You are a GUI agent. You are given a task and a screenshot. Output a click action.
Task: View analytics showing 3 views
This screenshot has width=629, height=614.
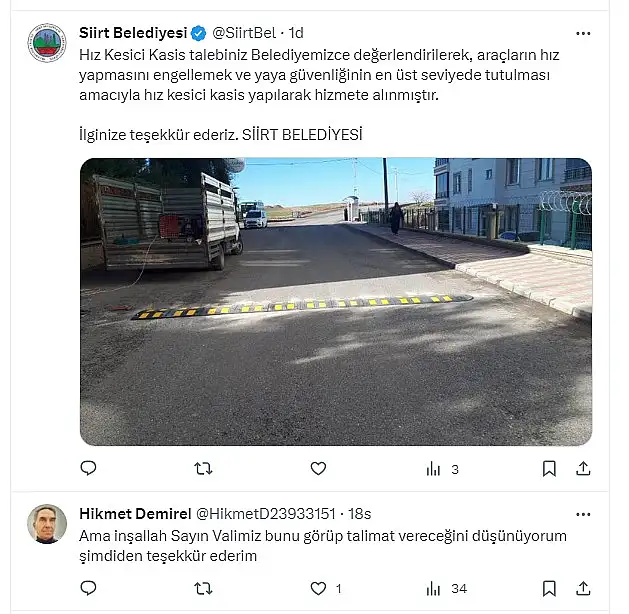(x=442, y=469)
